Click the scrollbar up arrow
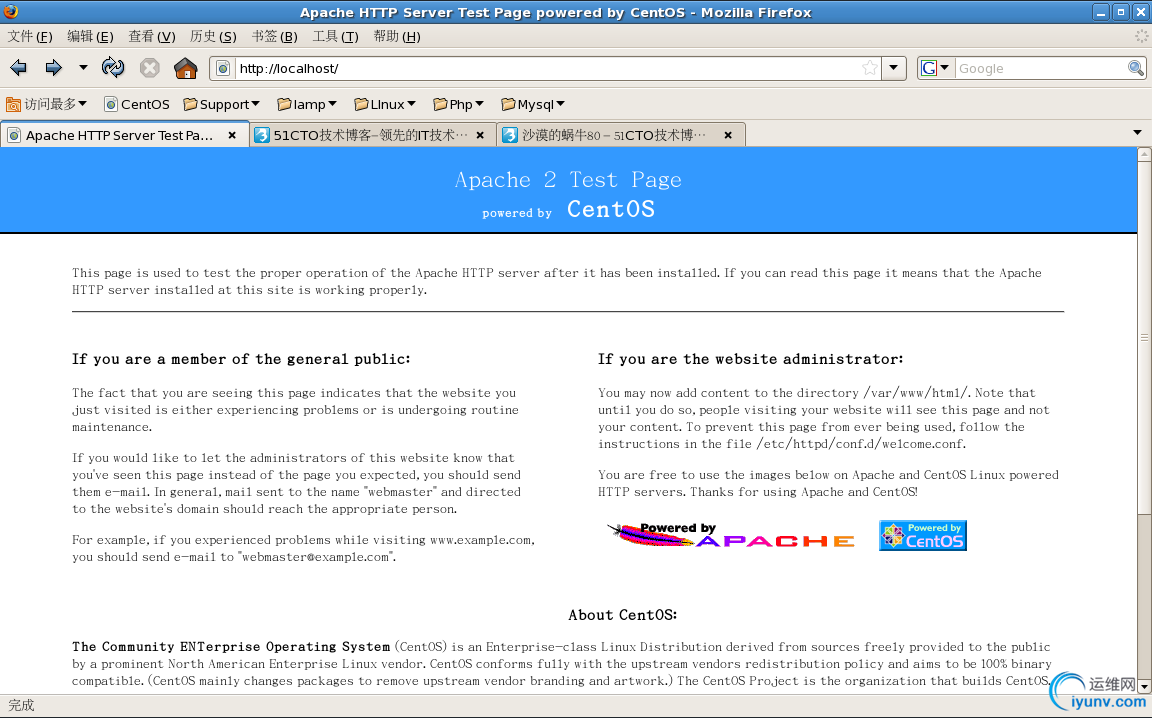The height and width of the screenshot is (718, 1152). 1144,154
